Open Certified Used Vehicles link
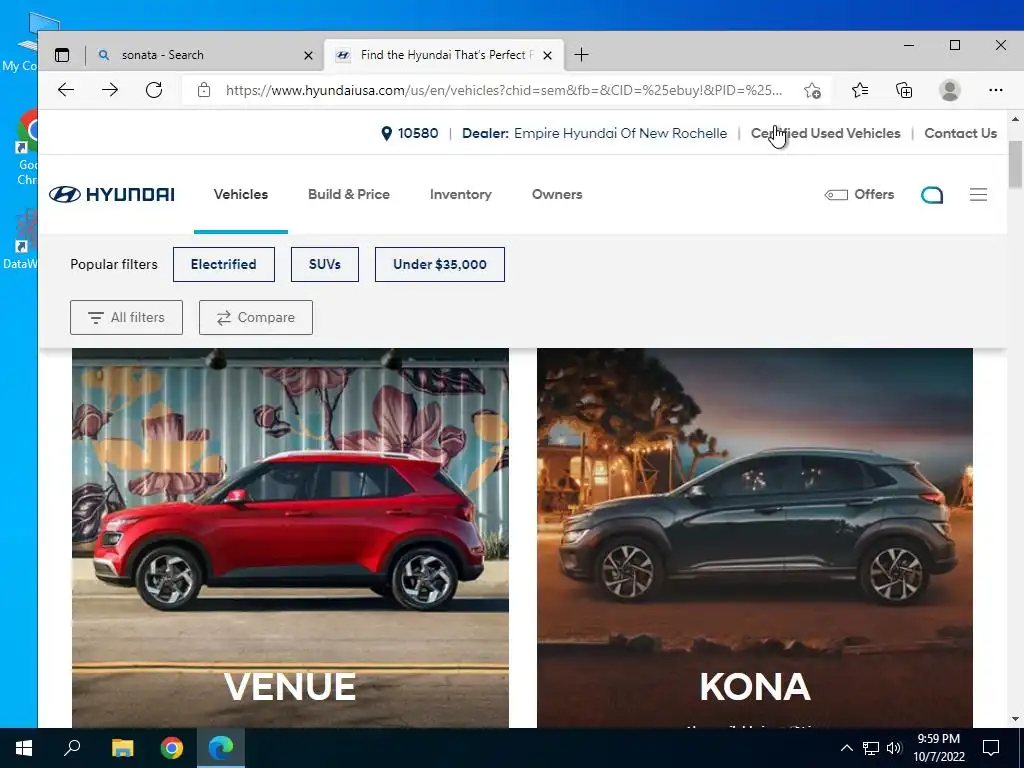This screenshot has width=1024, height=768. (x=825, y=133)
